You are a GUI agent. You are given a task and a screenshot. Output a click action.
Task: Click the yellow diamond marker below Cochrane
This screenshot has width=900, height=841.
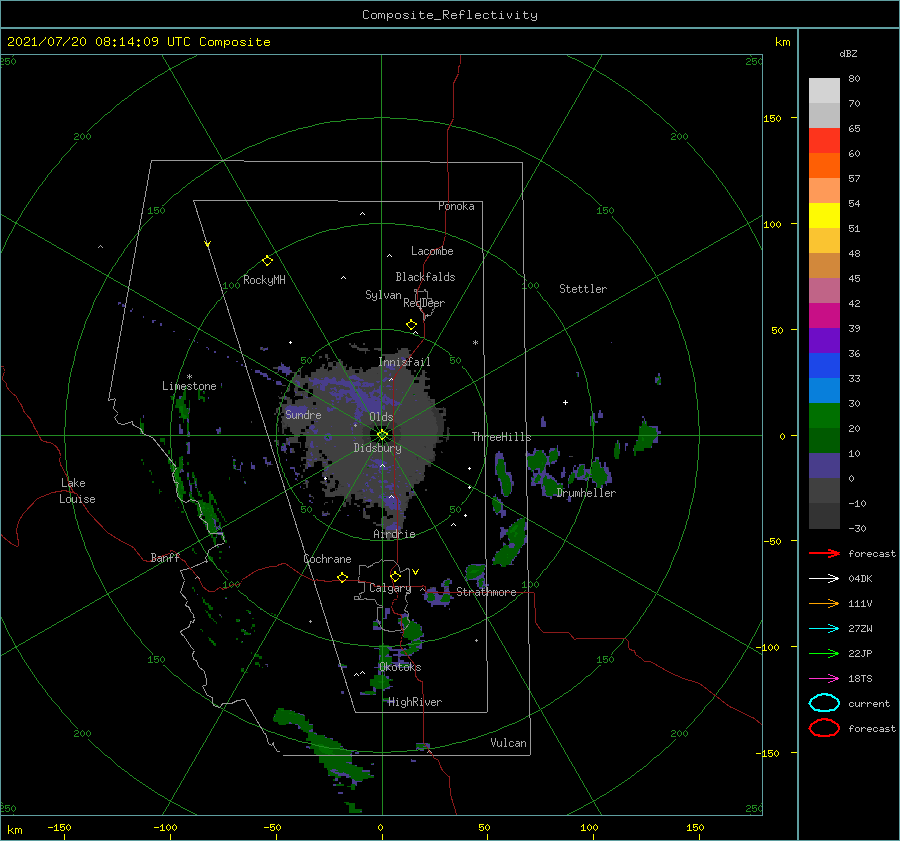coord(343,578)
